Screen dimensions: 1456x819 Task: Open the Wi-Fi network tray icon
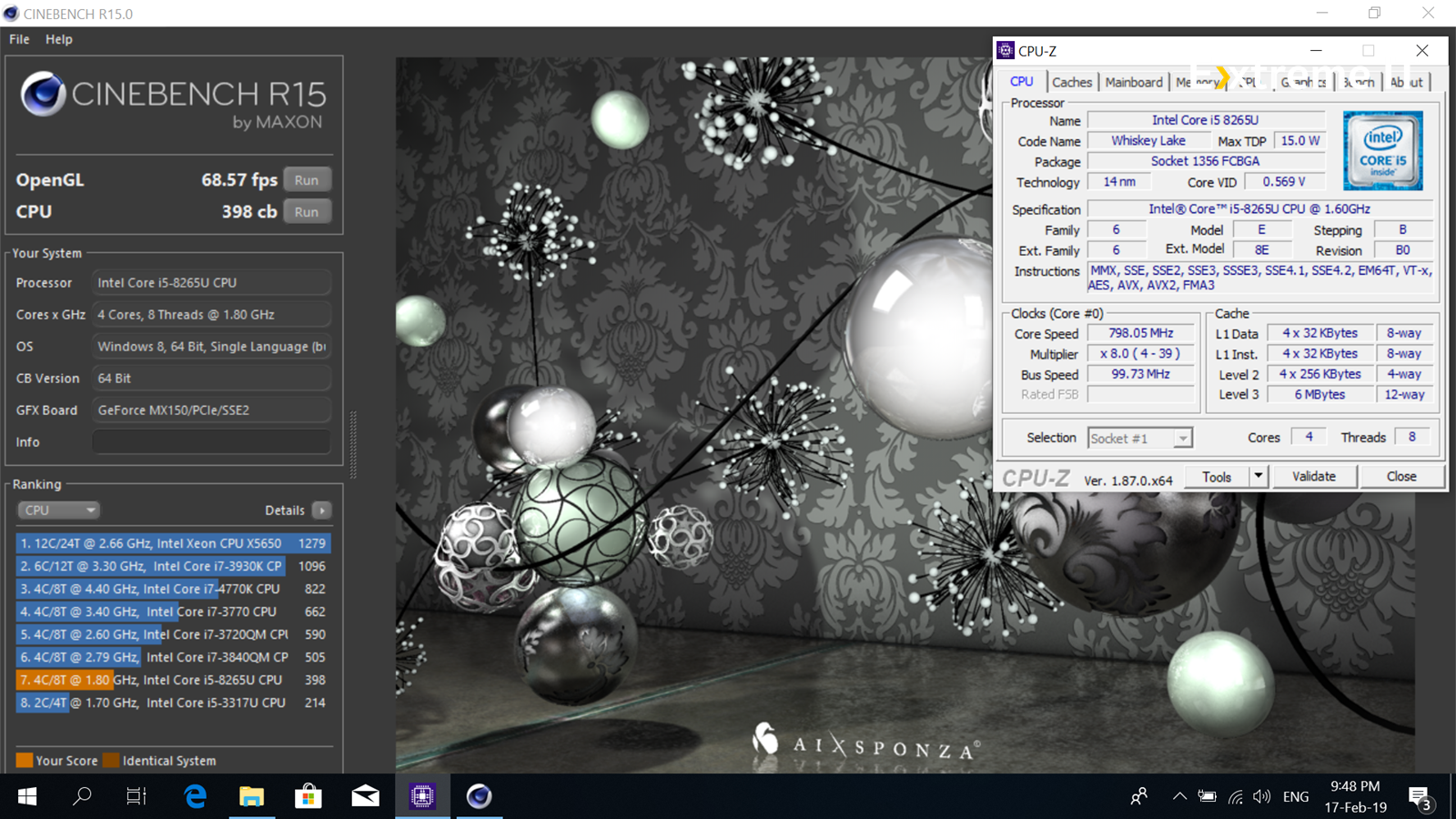[1235, 797]
